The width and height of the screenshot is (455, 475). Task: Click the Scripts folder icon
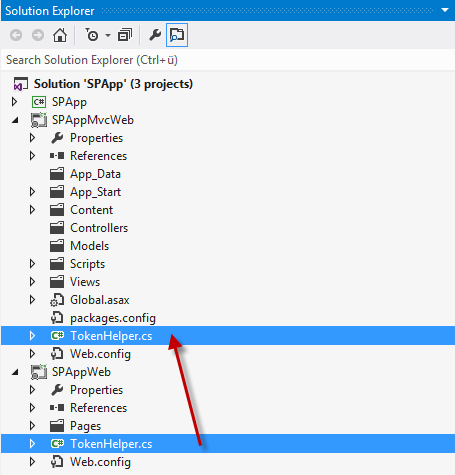point(57,264)
